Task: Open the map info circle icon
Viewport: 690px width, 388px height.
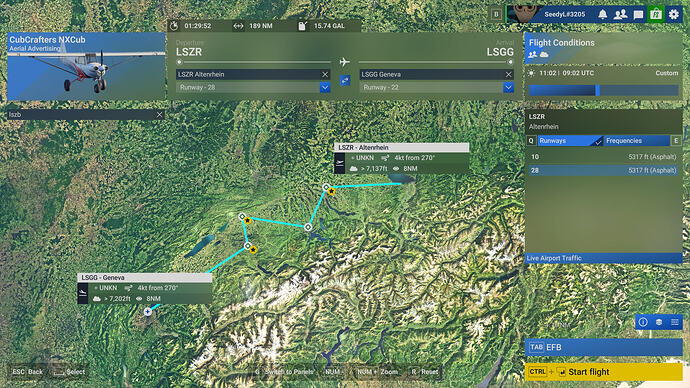Action: [x=643, y=322]
